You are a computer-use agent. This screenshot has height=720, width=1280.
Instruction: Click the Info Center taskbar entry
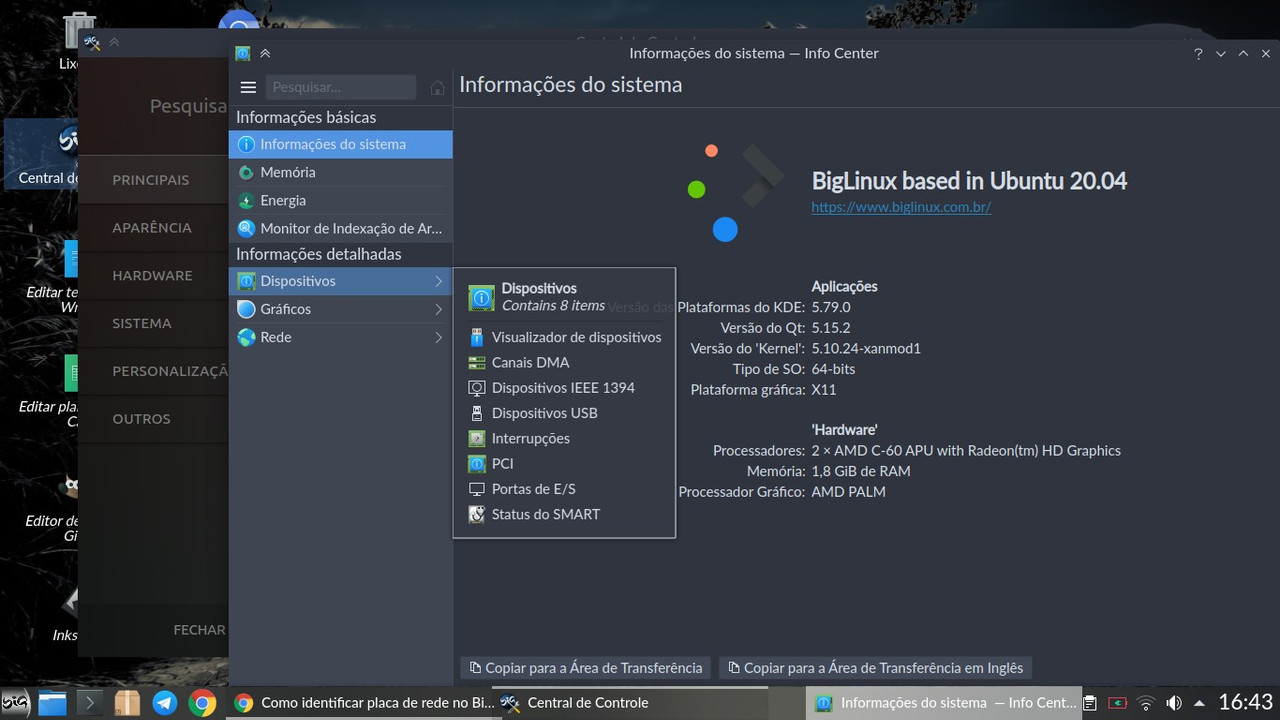pos(943,703)
